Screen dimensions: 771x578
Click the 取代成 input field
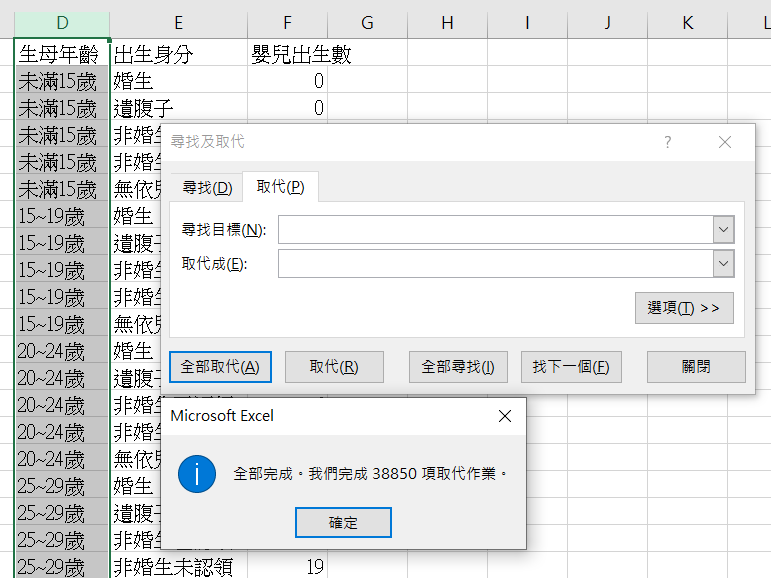495,264
